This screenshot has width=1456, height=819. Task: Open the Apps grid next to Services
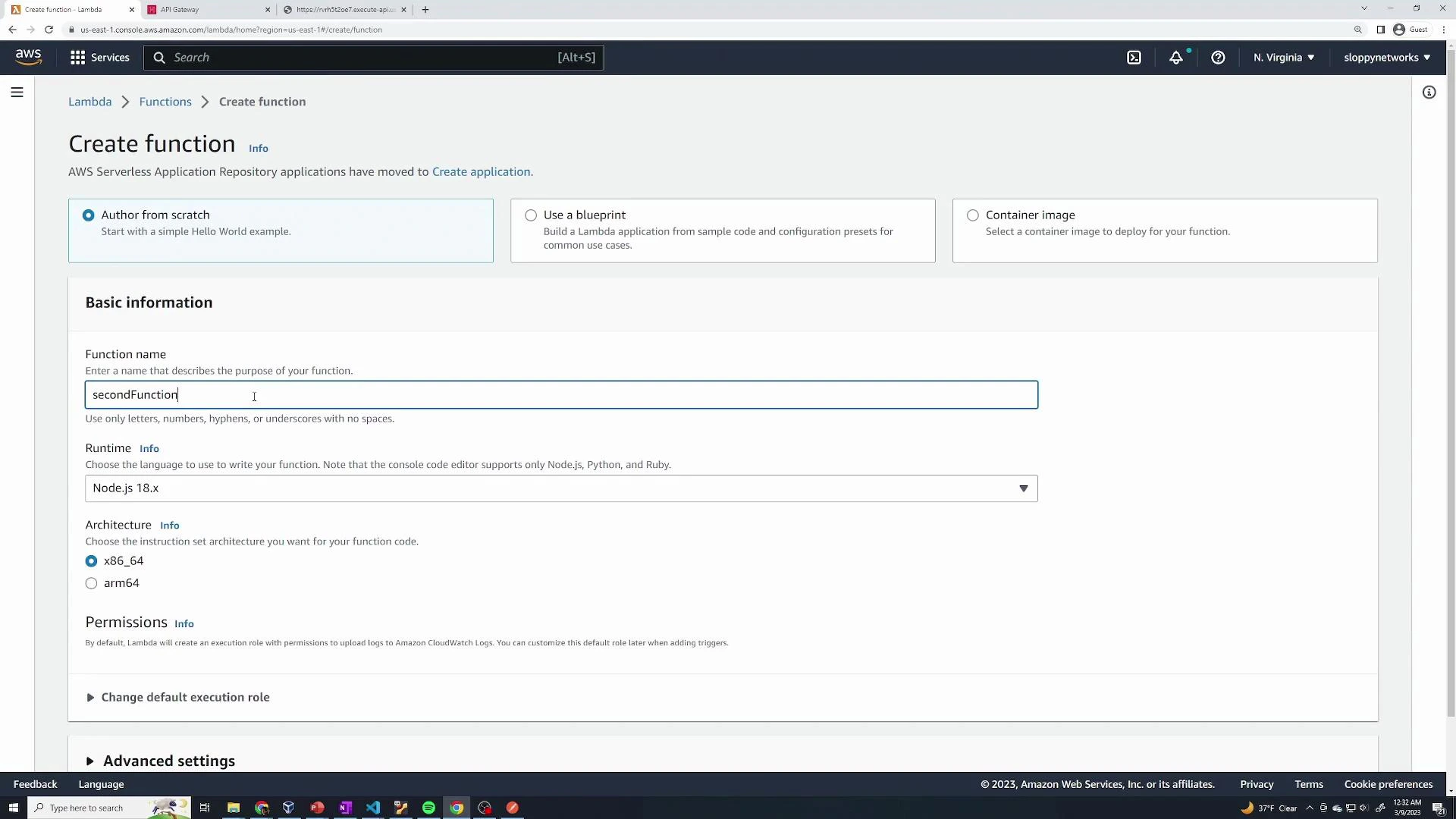click(78, 57)
